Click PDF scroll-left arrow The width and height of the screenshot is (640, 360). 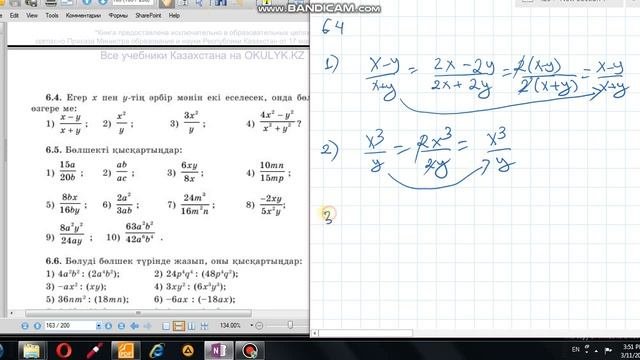11,313
